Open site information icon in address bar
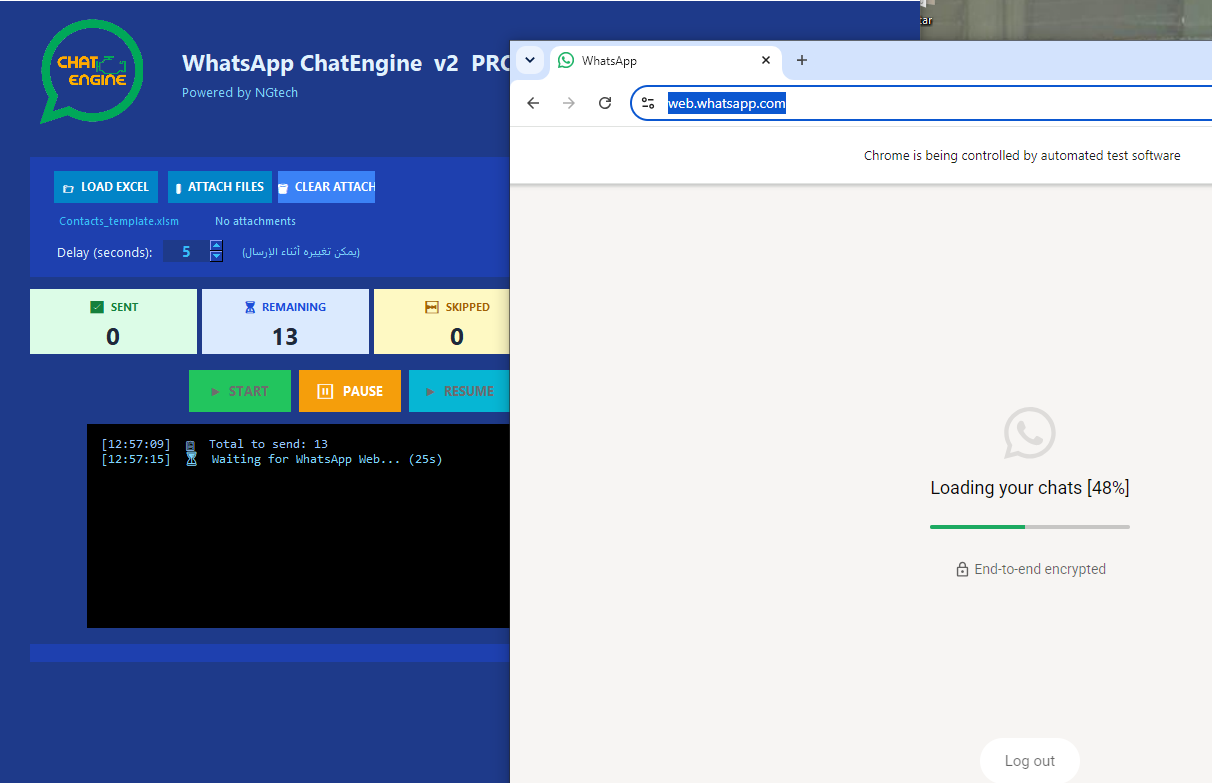The height and width of the screenshot is (783, 1212). pyautogui.click(x=648, y=103)
